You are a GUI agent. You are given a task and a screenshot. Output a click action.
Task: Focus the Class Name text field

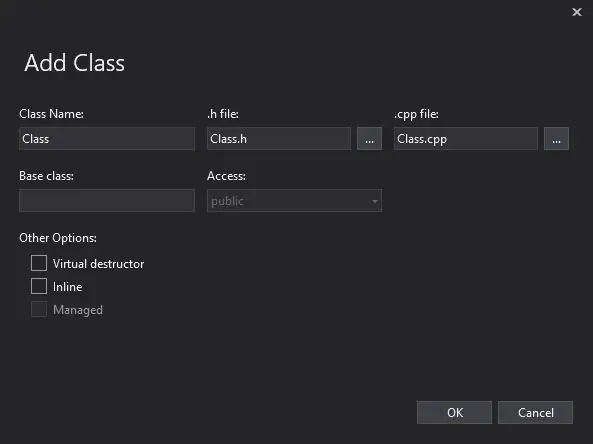(107, 139)
